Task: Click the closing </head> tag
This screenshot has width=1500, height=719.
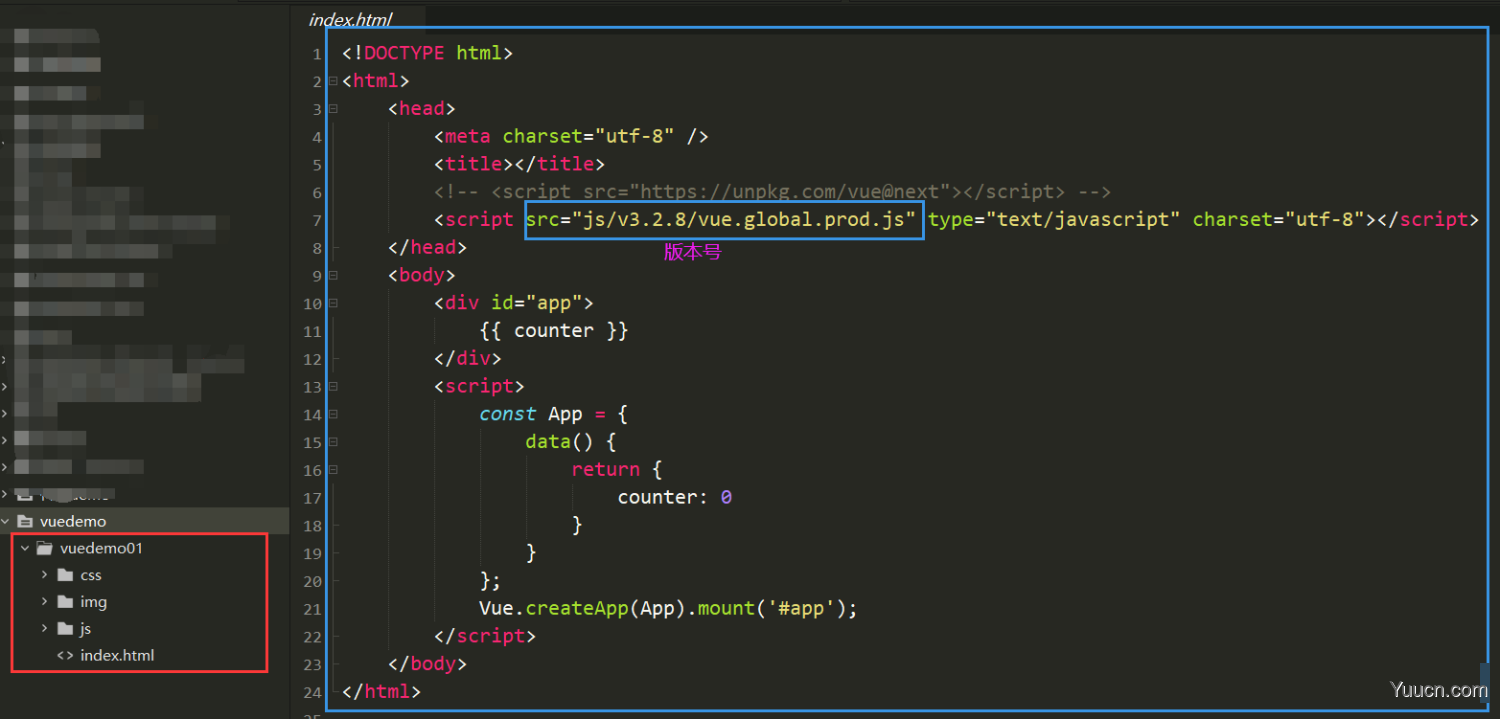Action: 427,247
